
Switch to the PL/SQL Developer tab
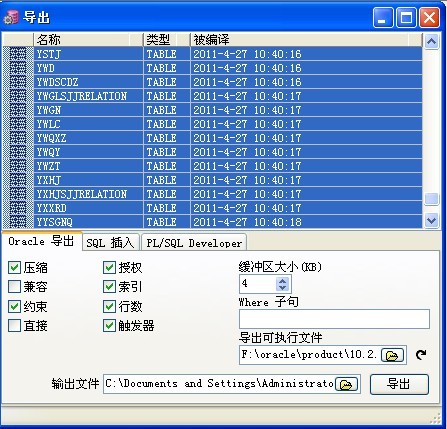[x=194, y=243]
